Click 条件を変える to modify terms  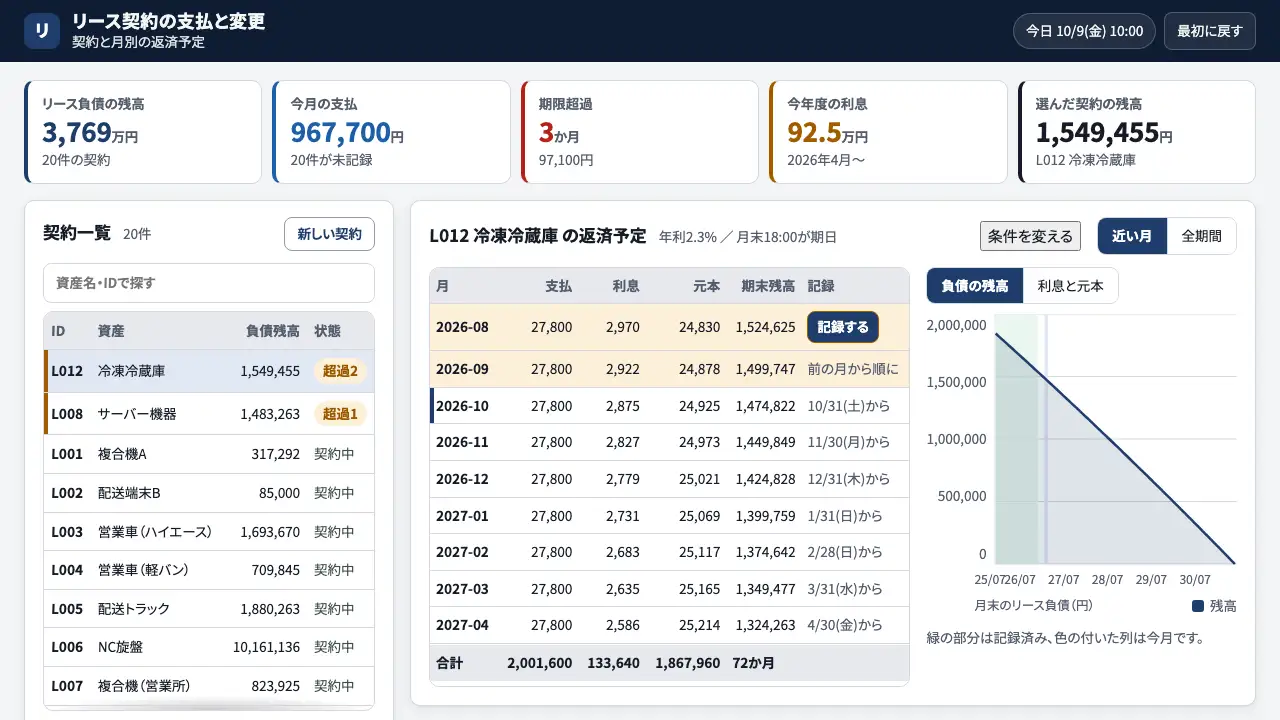(x=1030, y=236)
